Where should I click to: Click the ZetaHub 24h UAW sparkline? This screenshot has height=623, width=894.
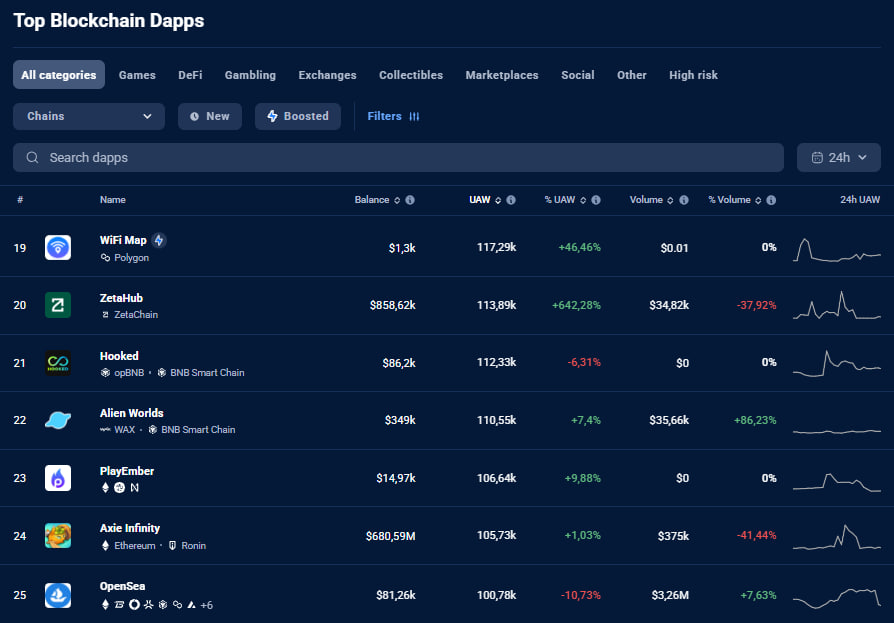[x=836, y=305]
